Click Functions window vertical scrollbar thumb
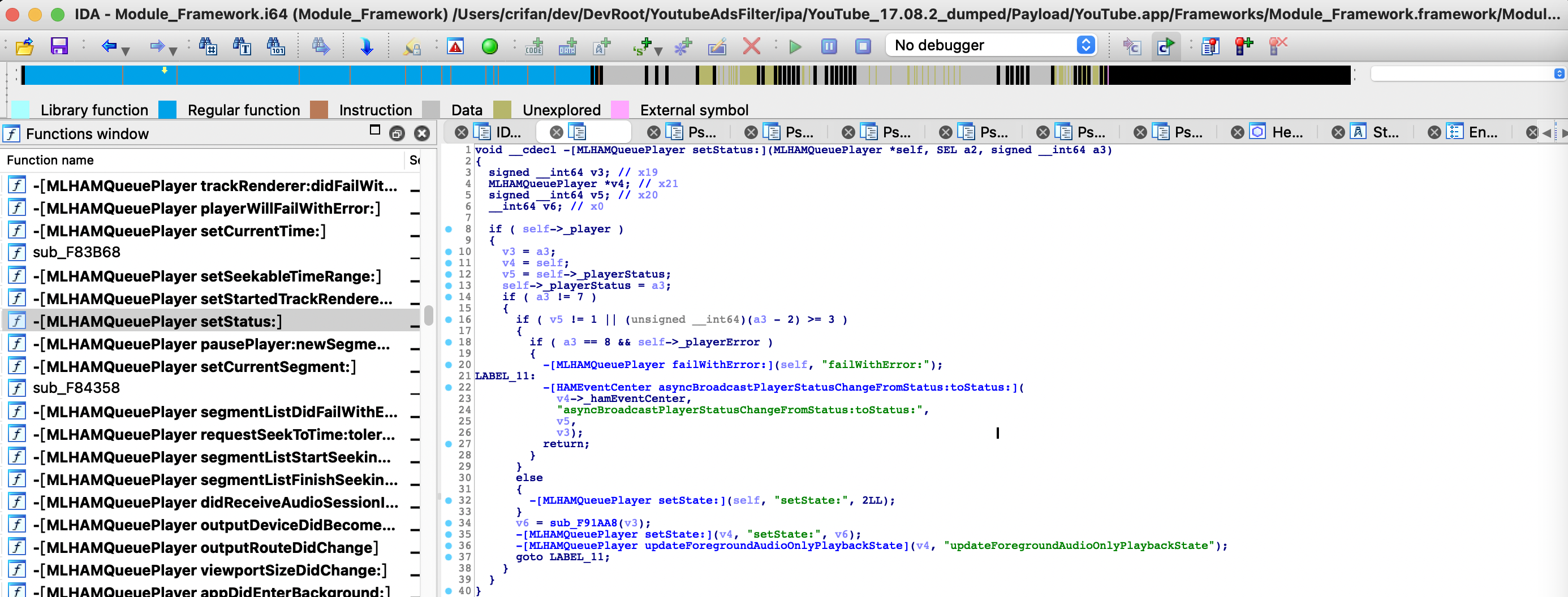Viewport: 1568px width, 597px height. [x=429, y=315]
